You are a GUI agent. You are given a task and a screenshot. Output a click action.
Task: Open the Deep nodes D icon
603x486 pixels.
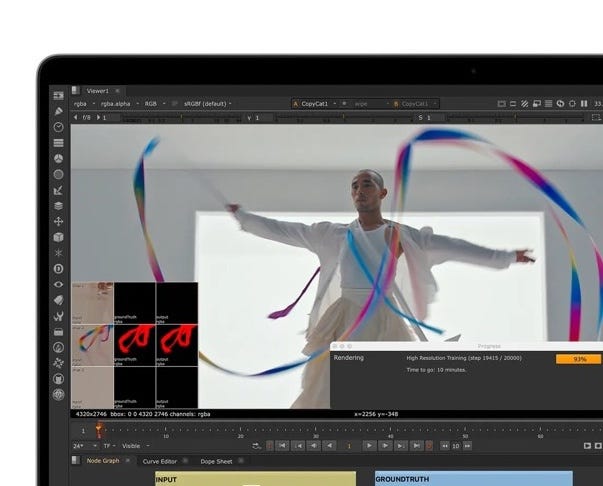(x=58, y=269)
